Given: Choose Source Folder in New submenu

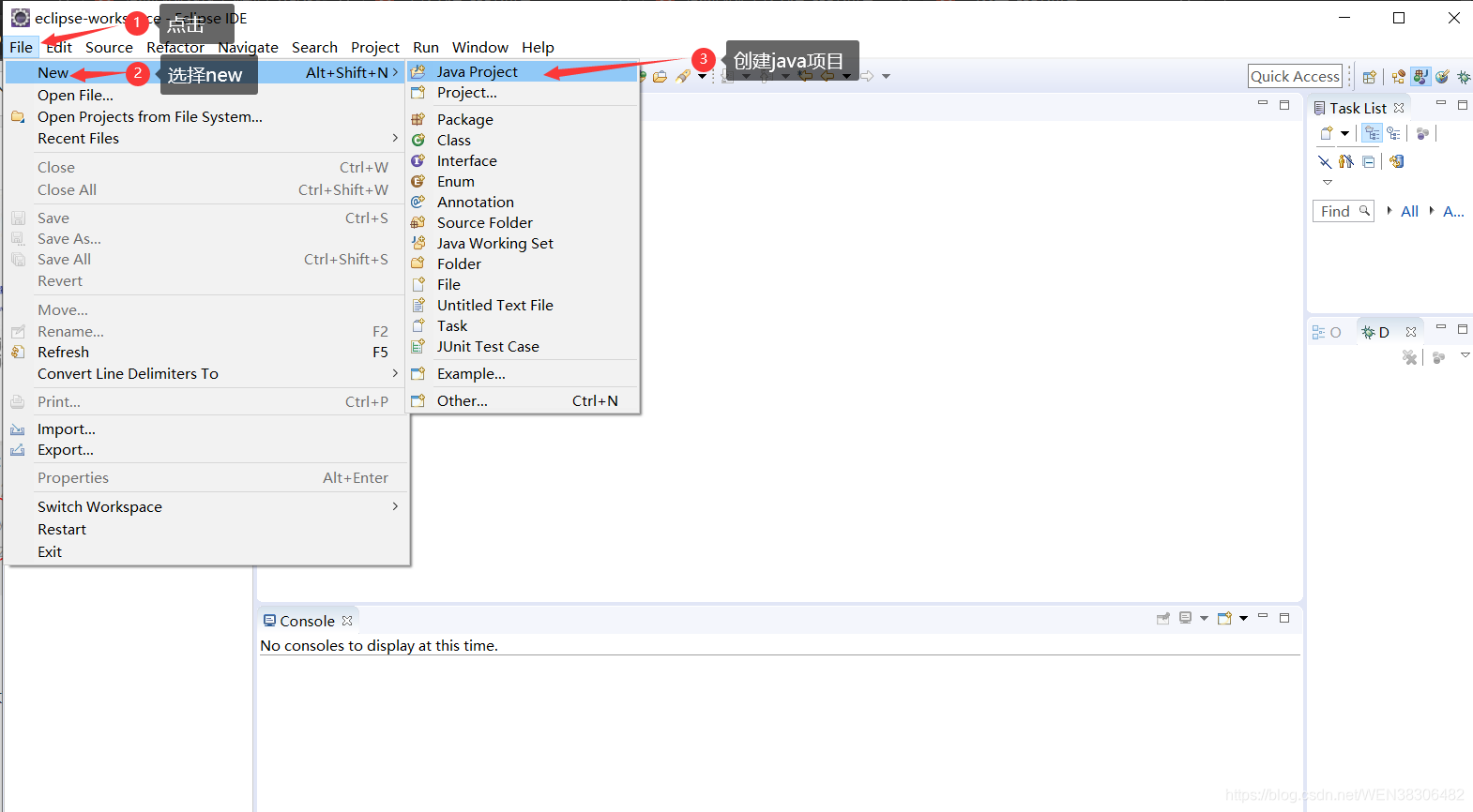Looking at the screenshot, I should pos(523,222).
